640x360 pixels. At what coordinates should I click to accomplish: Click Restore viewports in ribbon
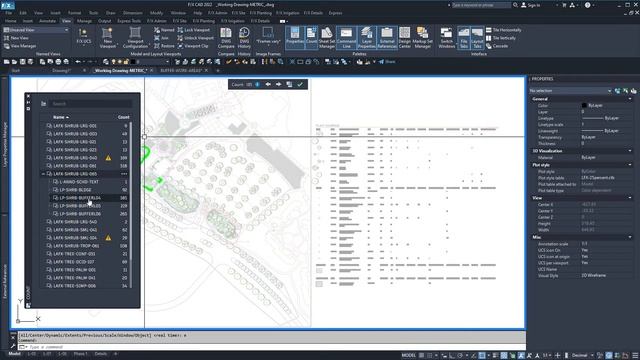tap(164, 46)
